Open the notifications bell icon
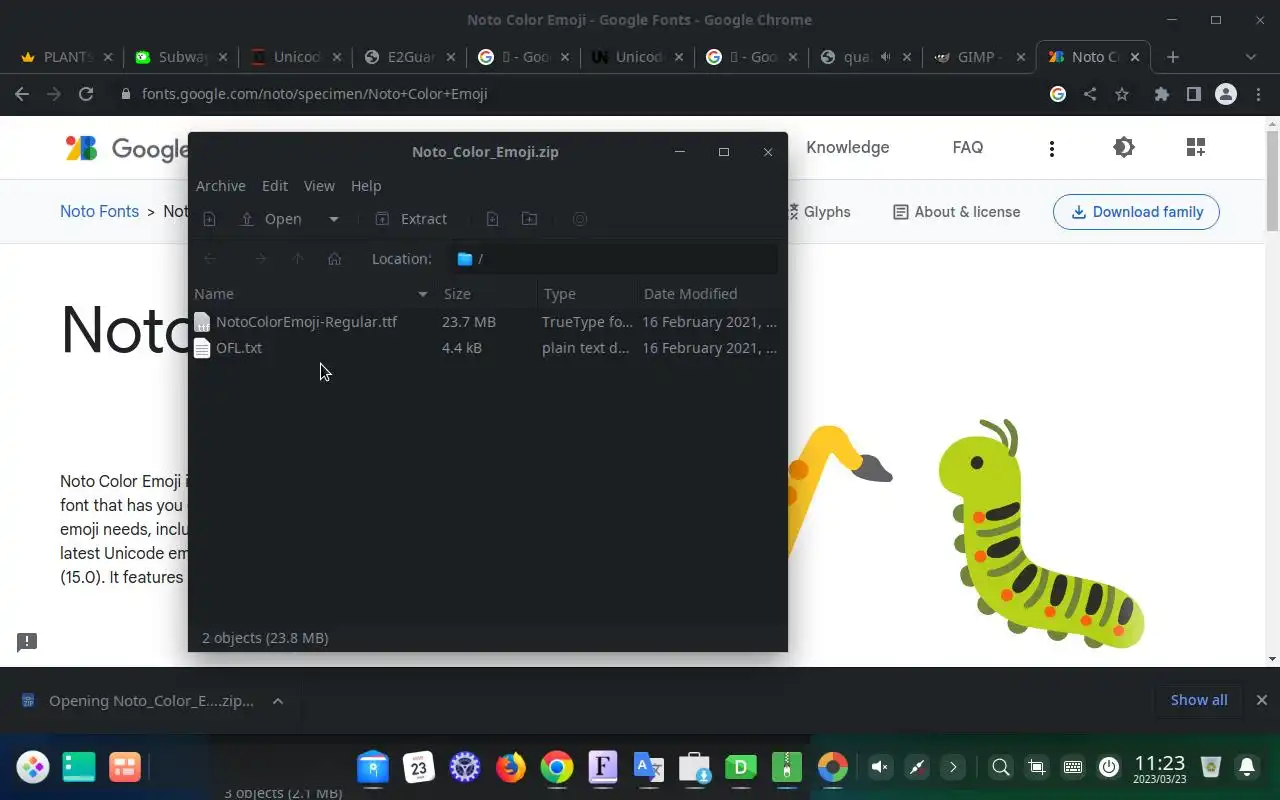Screen dimensions: 1280x800 [x=1247, y=767]
